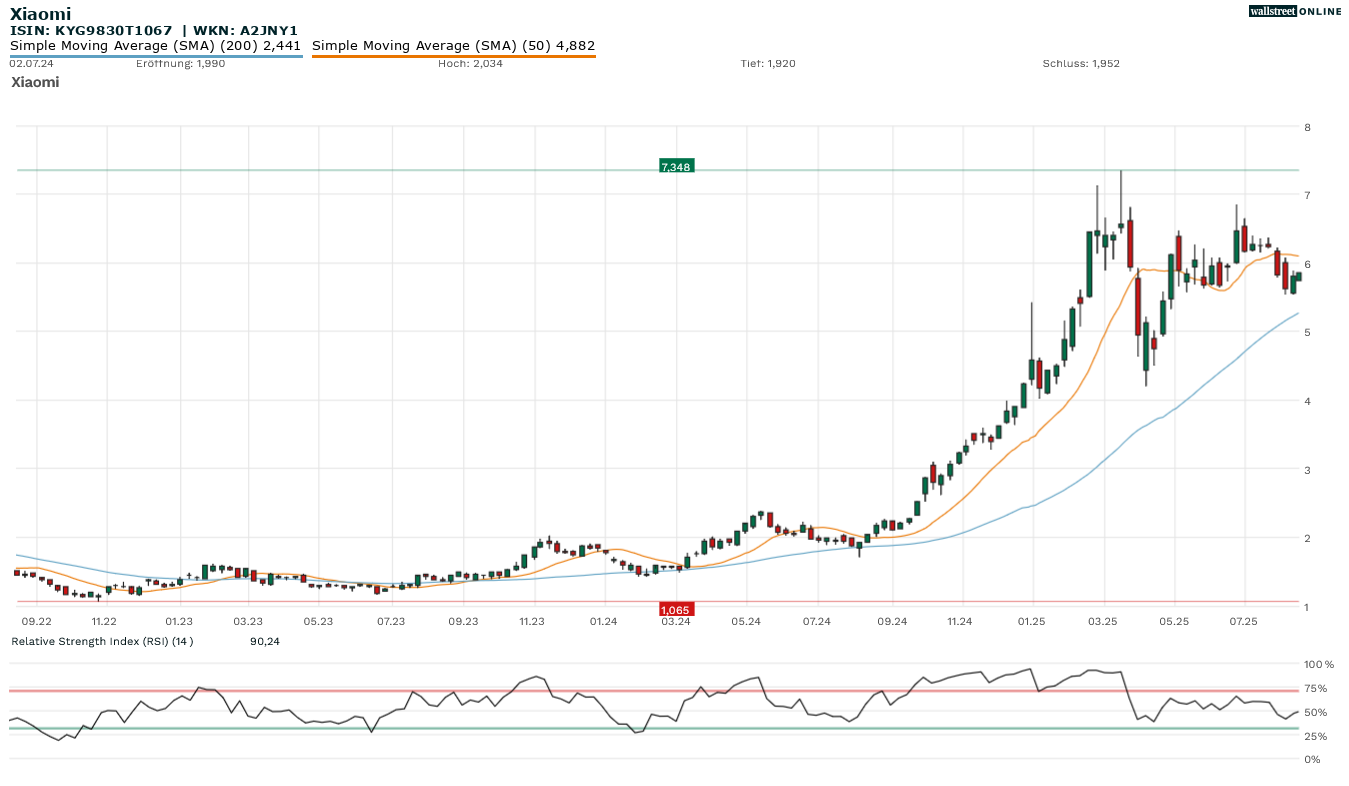Click the 09.24 date axis label
1349x786 pixels.
point(892,621)
